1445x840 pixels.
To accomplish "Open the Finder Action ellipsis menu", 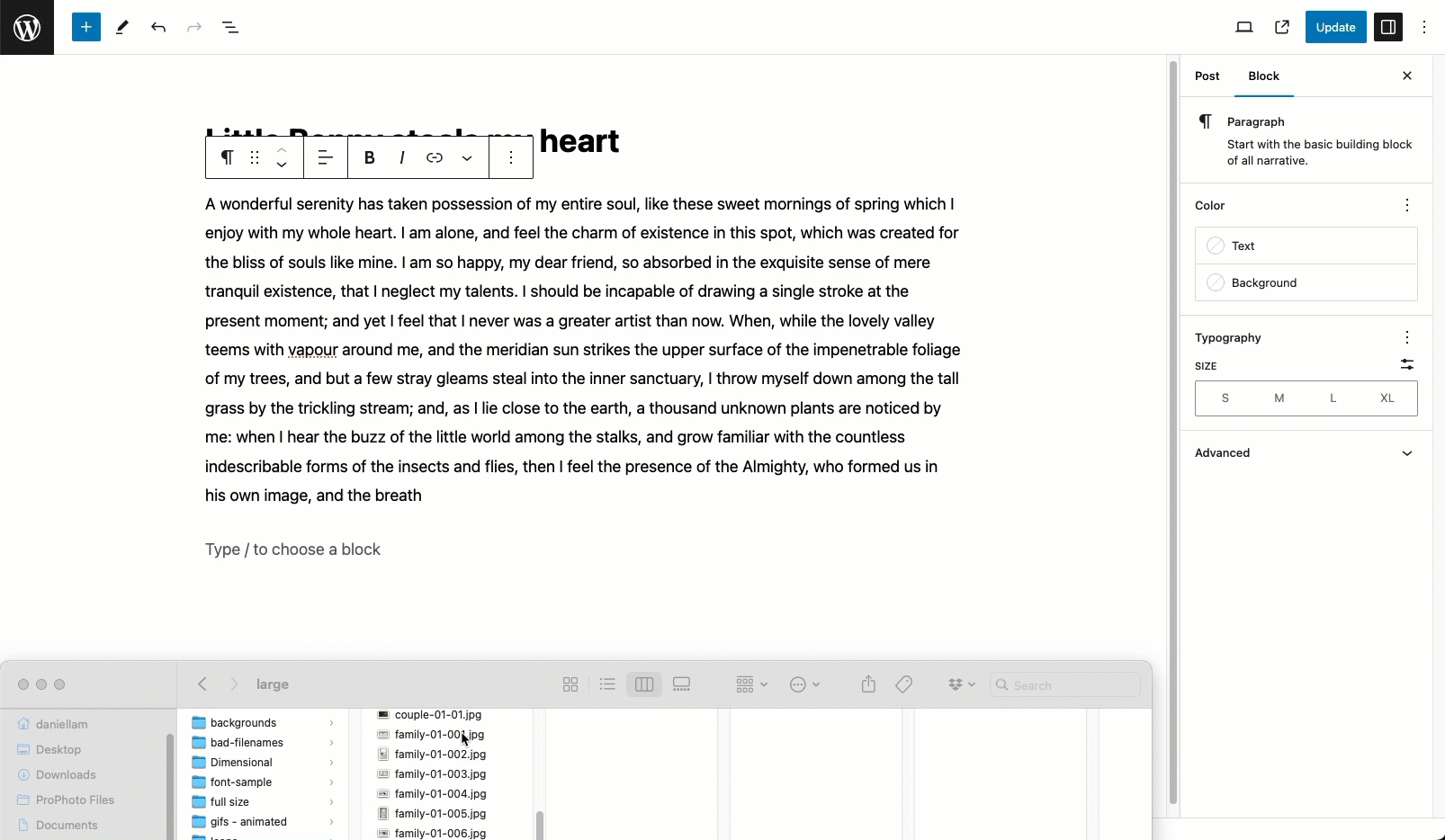I will (x=804, y=684).
